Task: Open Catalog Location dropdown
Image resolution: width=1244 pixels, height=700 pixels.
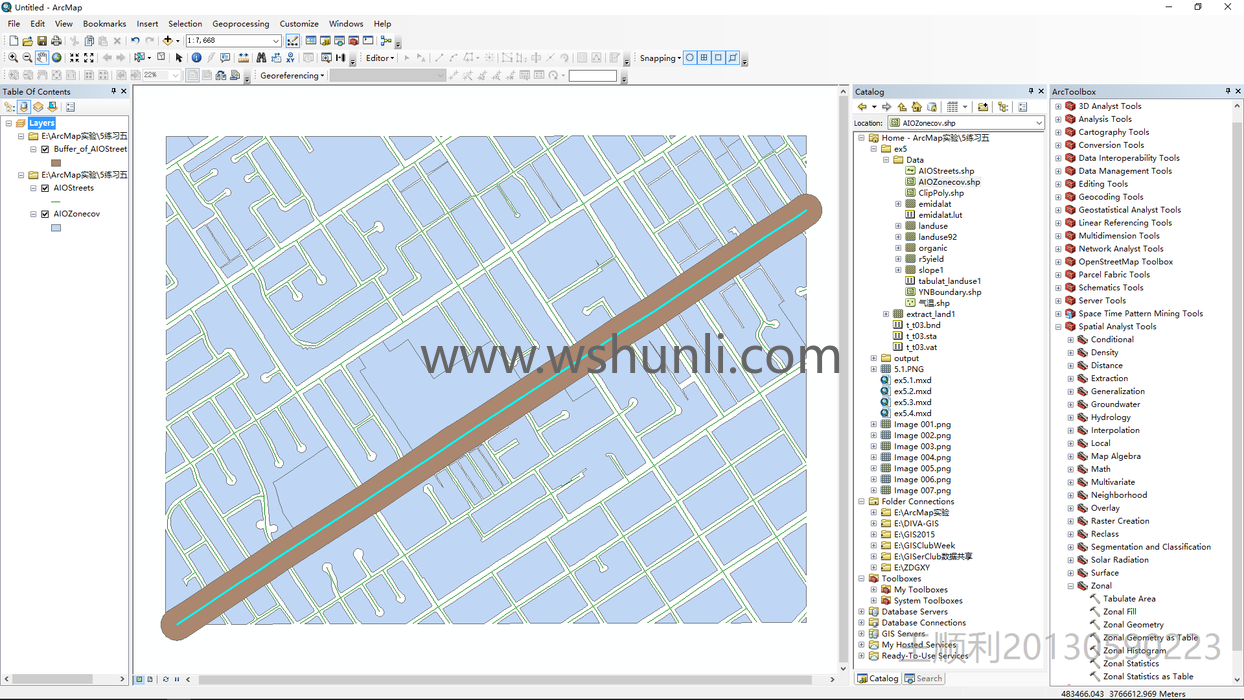Action: pos(1039,123)
